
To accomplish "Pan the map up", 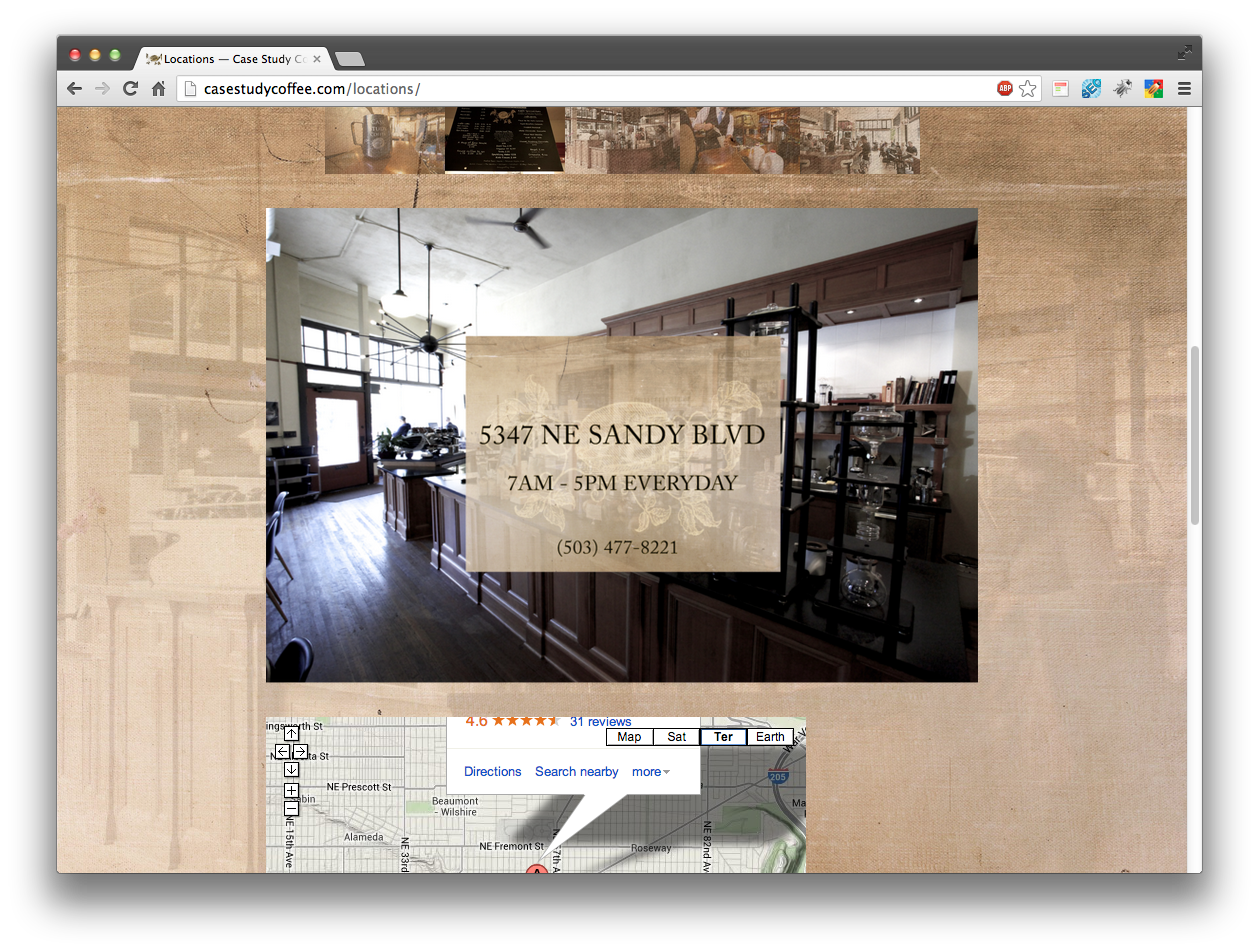I will [291, 734].
